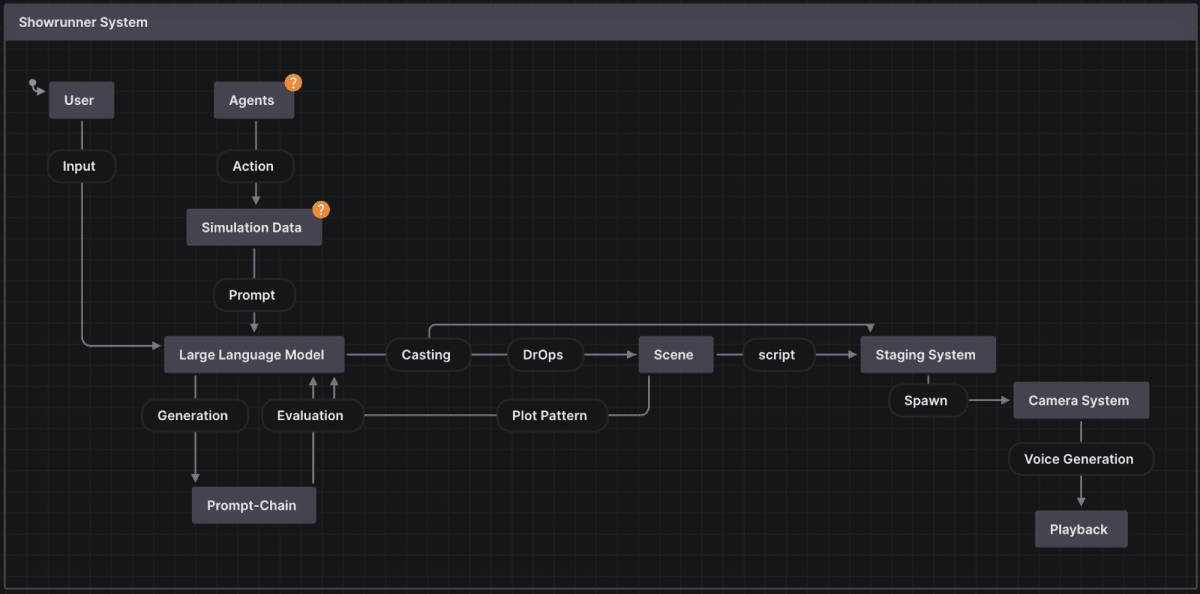Image resolution: width=1200 pixels, height=594 pixels.
Task: Select the Playback node
Action: (1081, 529)
